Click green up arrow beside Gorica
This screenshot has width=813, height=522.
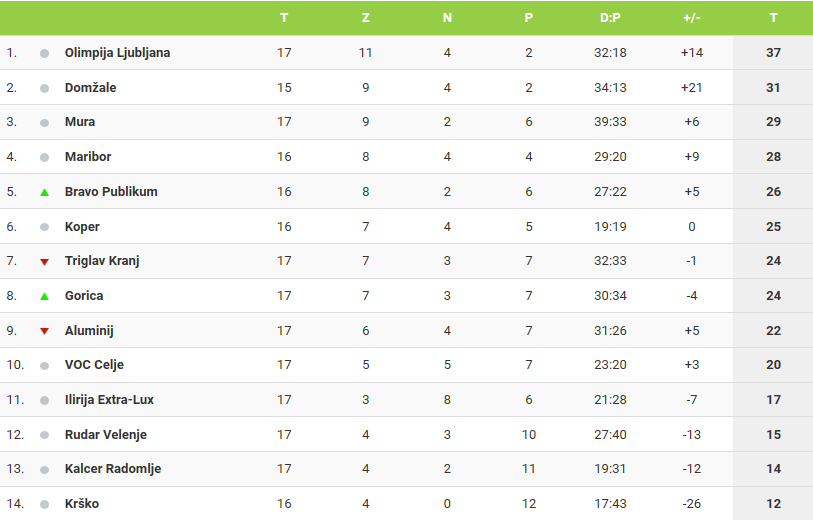(45, 297)
